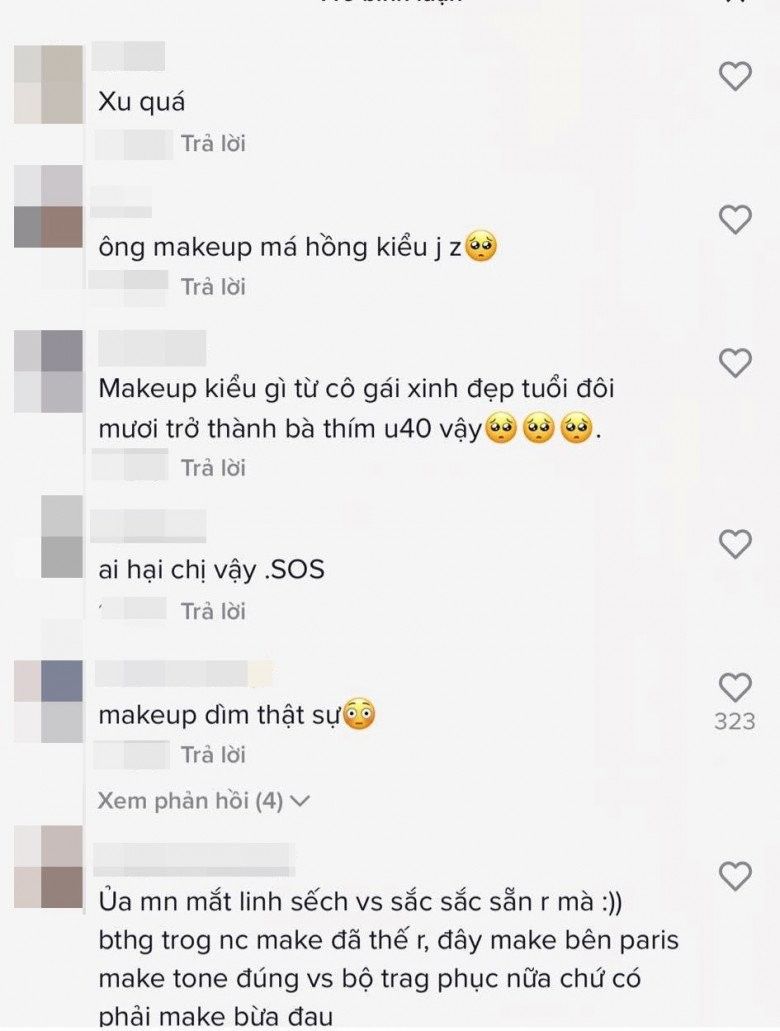This screenshot has width=780, height=1031.
Task: Open avatar of 'ông makeup má hồng' commenter
Action: click(49, 206)
